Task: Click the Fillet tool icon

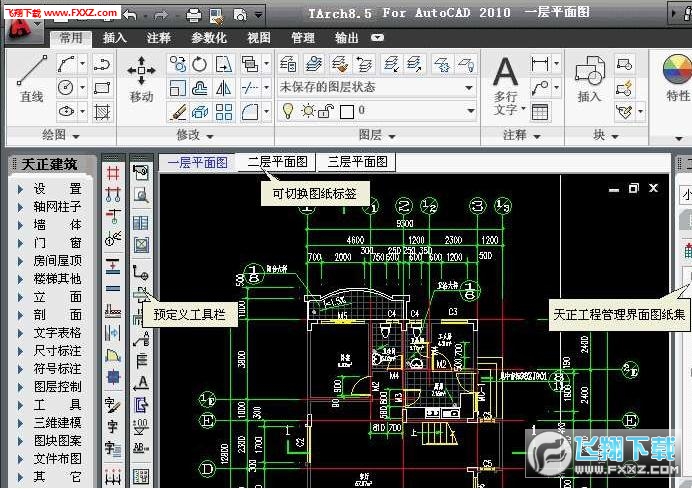Action: 250,112
